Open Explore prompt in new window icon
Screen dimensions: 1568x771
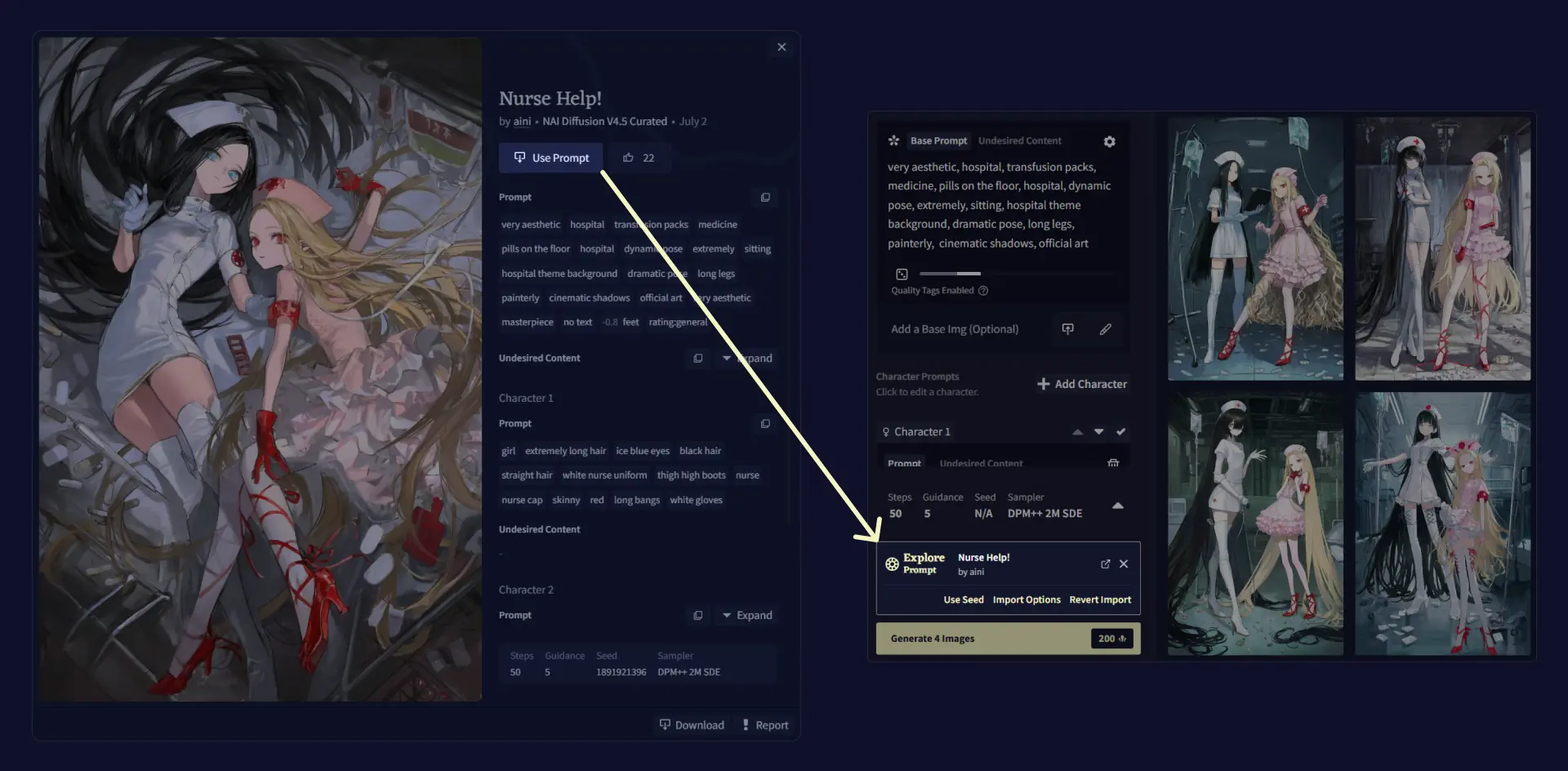coord(1105,564)
